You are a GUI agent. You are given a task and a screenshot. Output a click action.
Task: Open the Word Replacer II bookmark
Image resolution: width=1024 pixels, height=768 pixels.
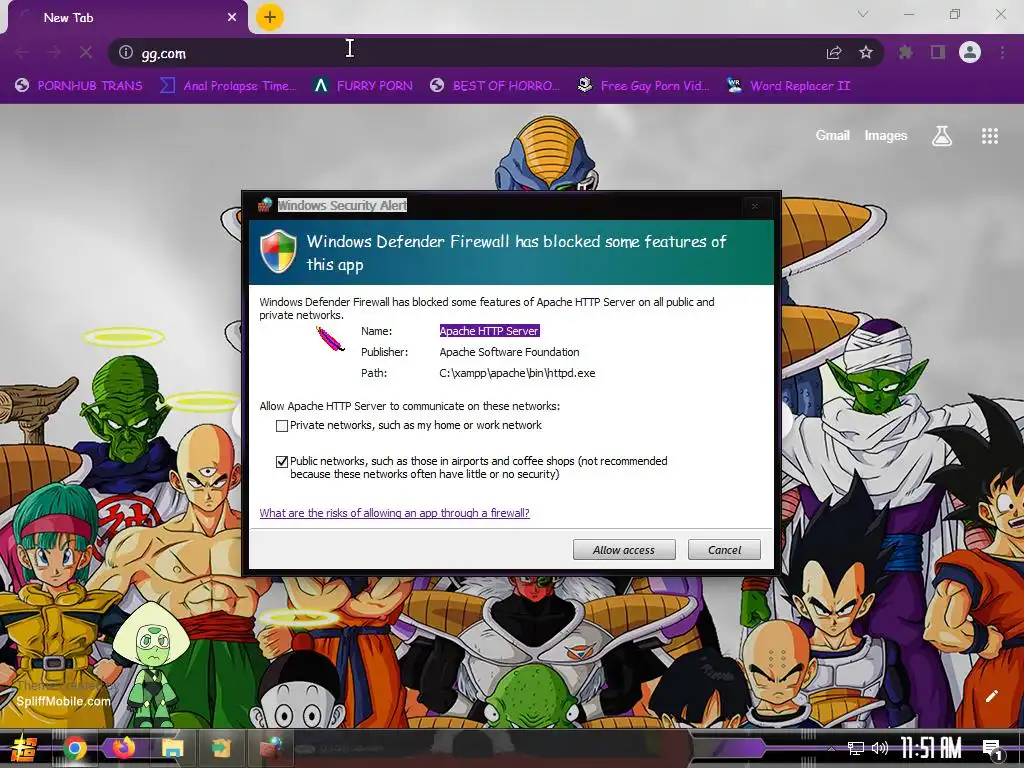point(789,86)
